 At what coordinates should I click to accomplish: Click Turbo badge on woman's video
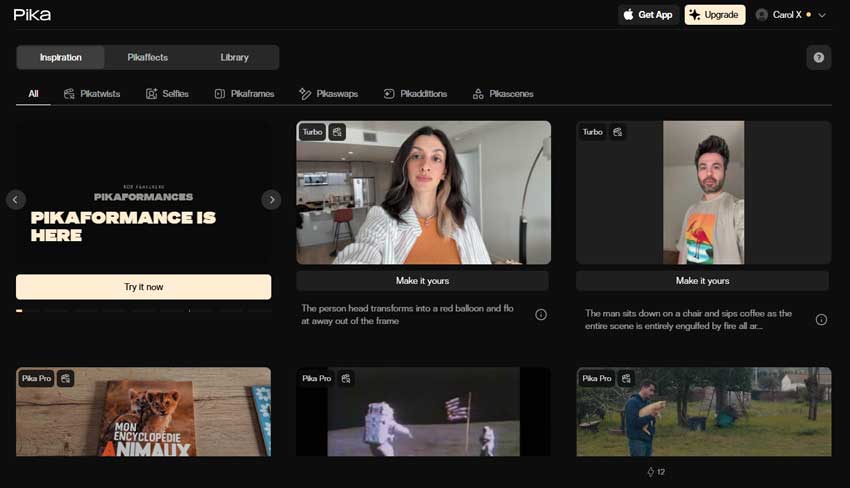312,132
